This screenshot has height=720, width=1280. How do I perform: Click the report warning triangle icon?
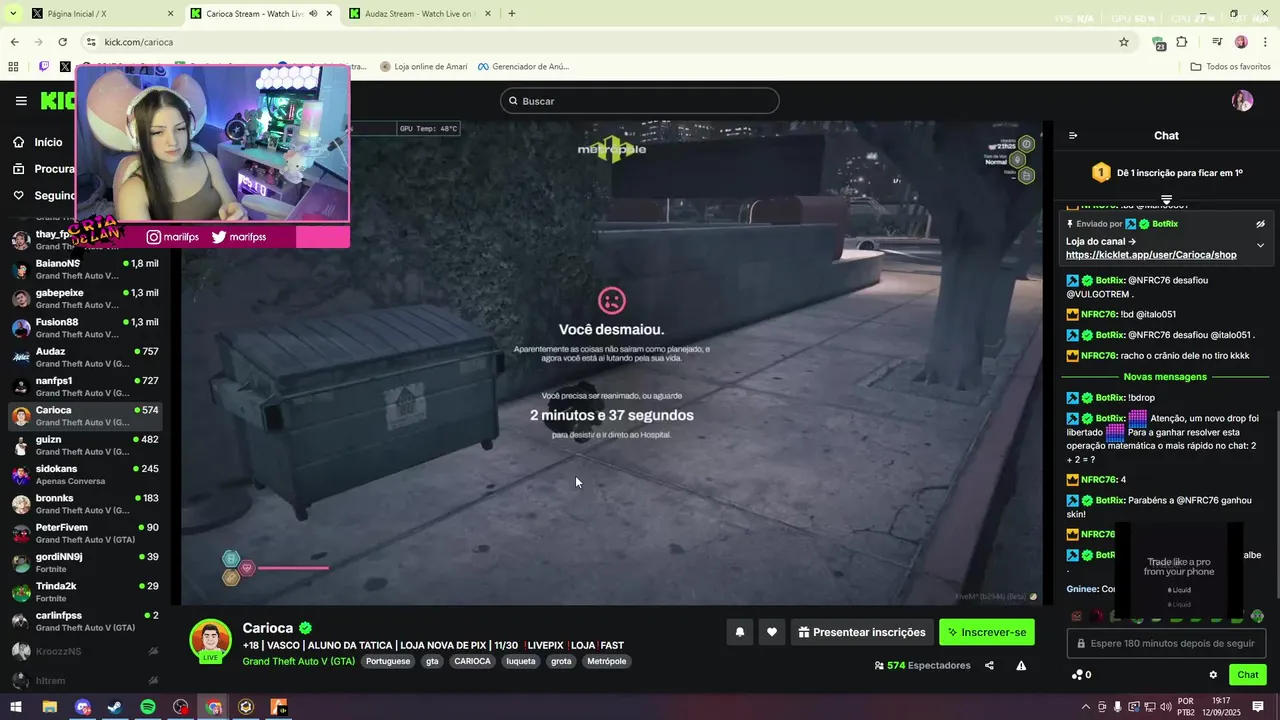1021,666
